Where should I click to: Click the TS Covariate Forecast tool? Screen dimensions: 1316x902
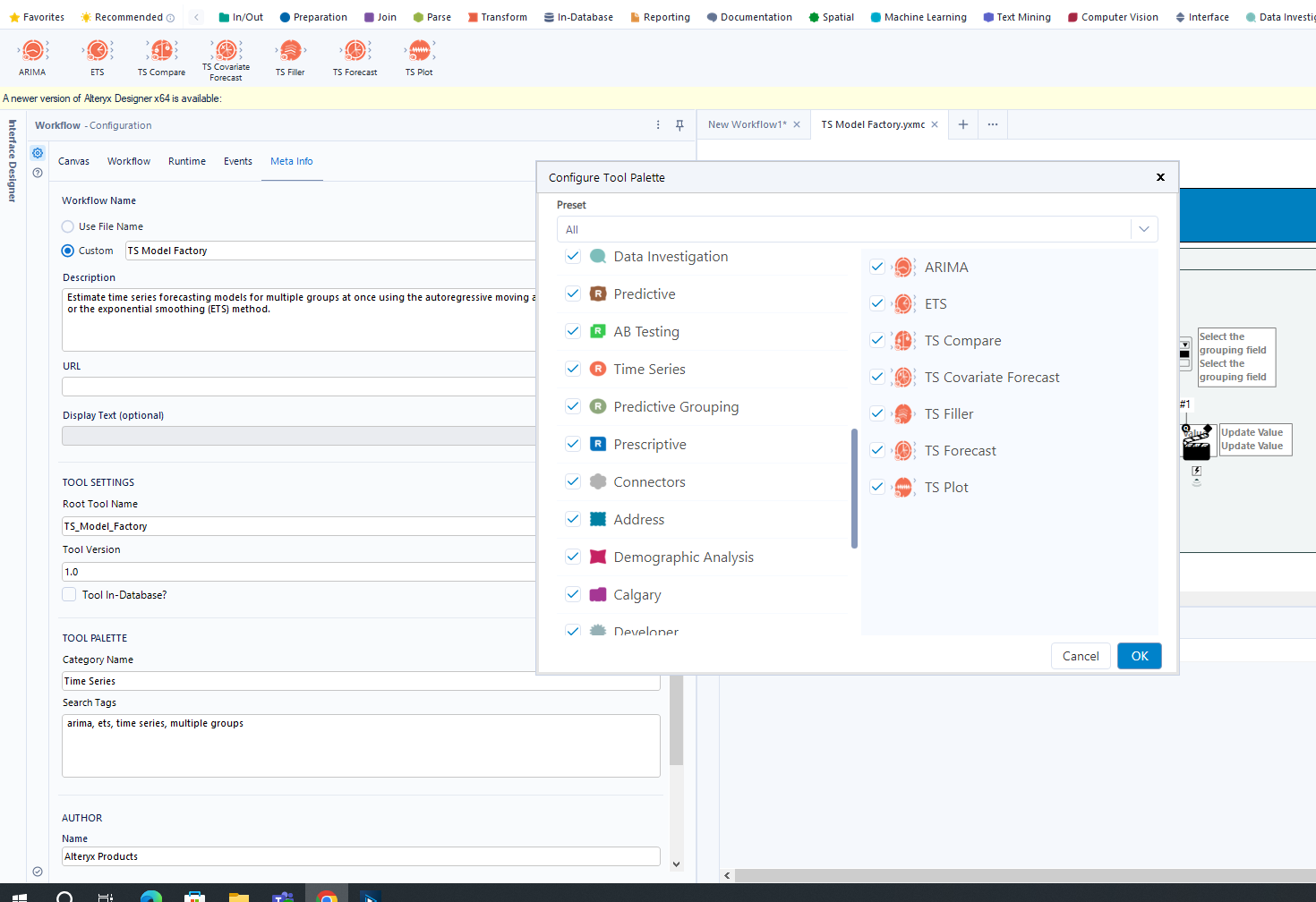pos(226,51)
